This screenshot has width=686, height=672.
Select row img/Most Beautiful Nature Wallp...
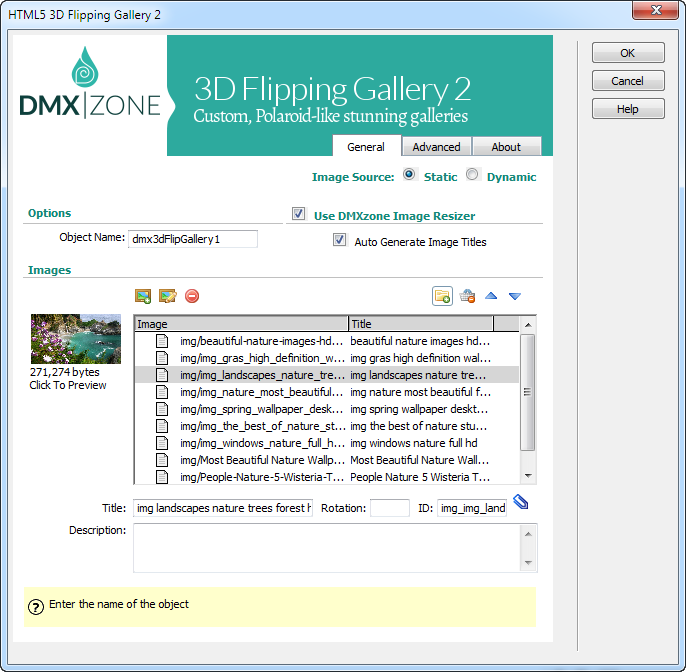click(x=327, y=460)
